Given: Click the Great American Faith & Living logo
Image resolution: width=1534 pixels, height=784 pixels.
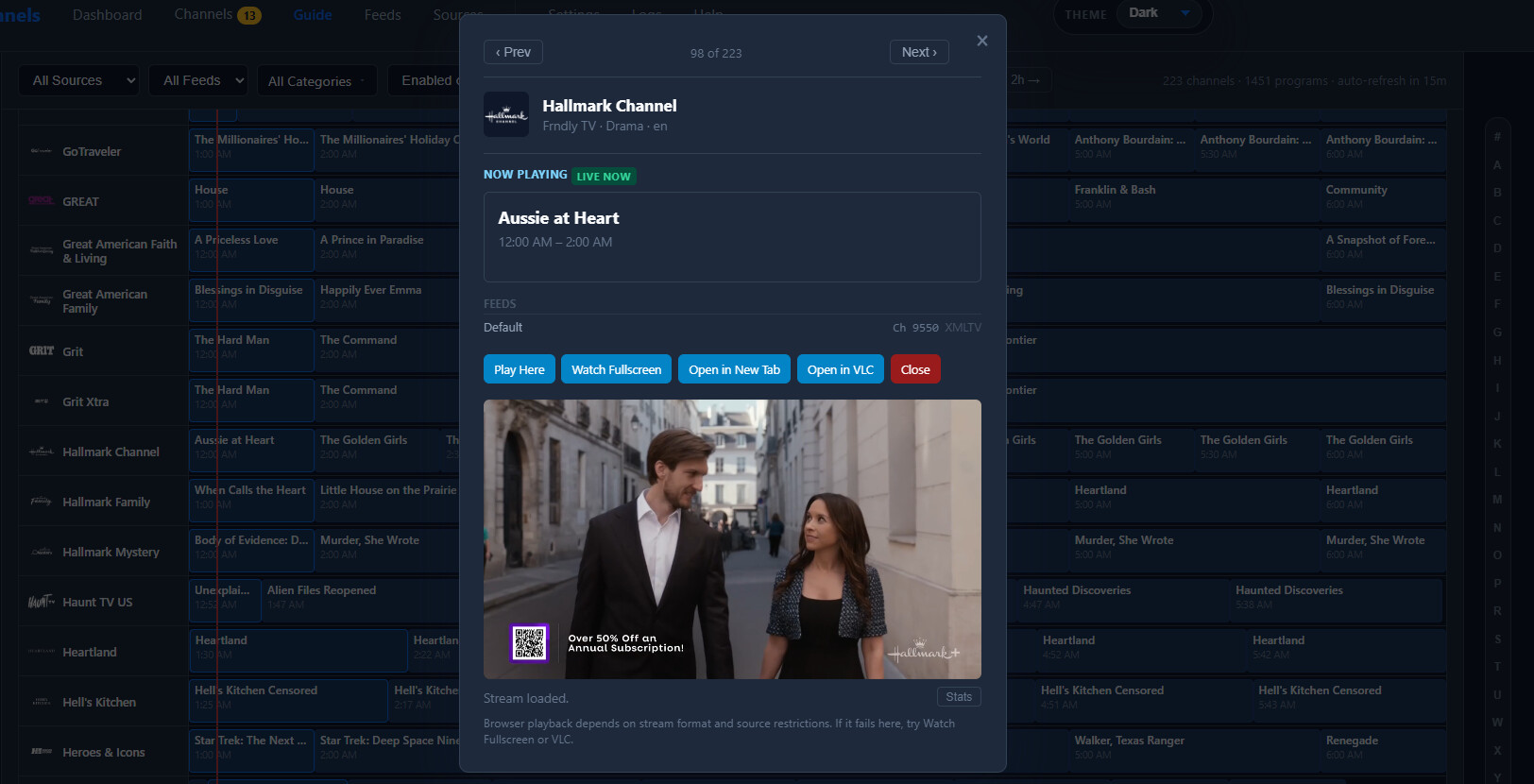Looking at the screenshot, I should (x=41, y=251).
